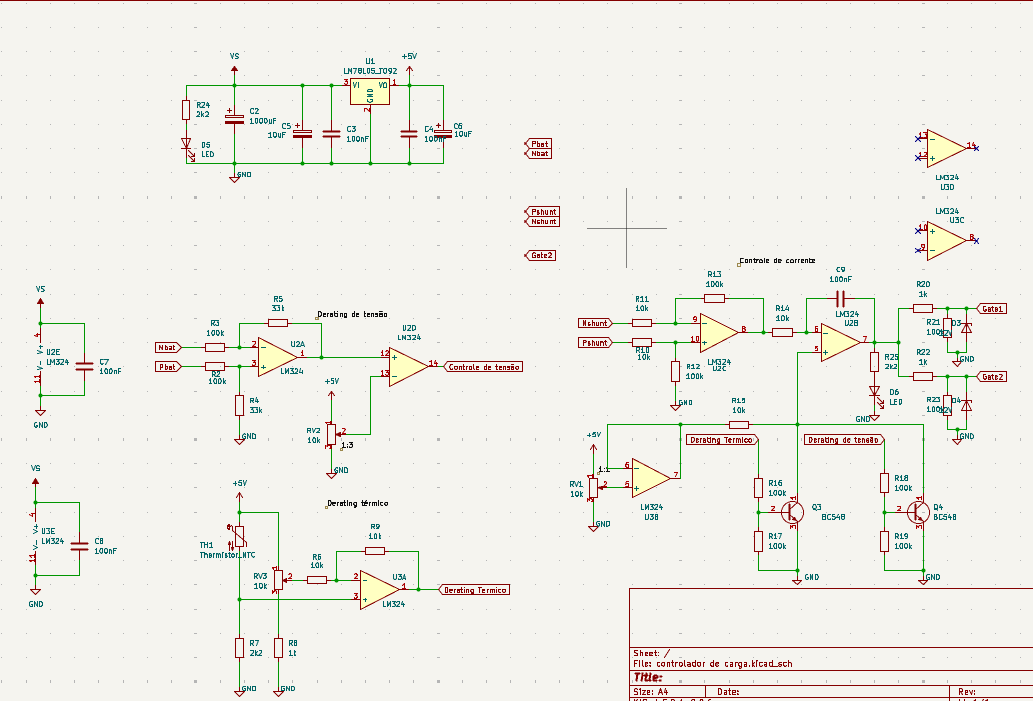
Task: Select the "Controle de tensão" output label
Action: click(484, 367)
